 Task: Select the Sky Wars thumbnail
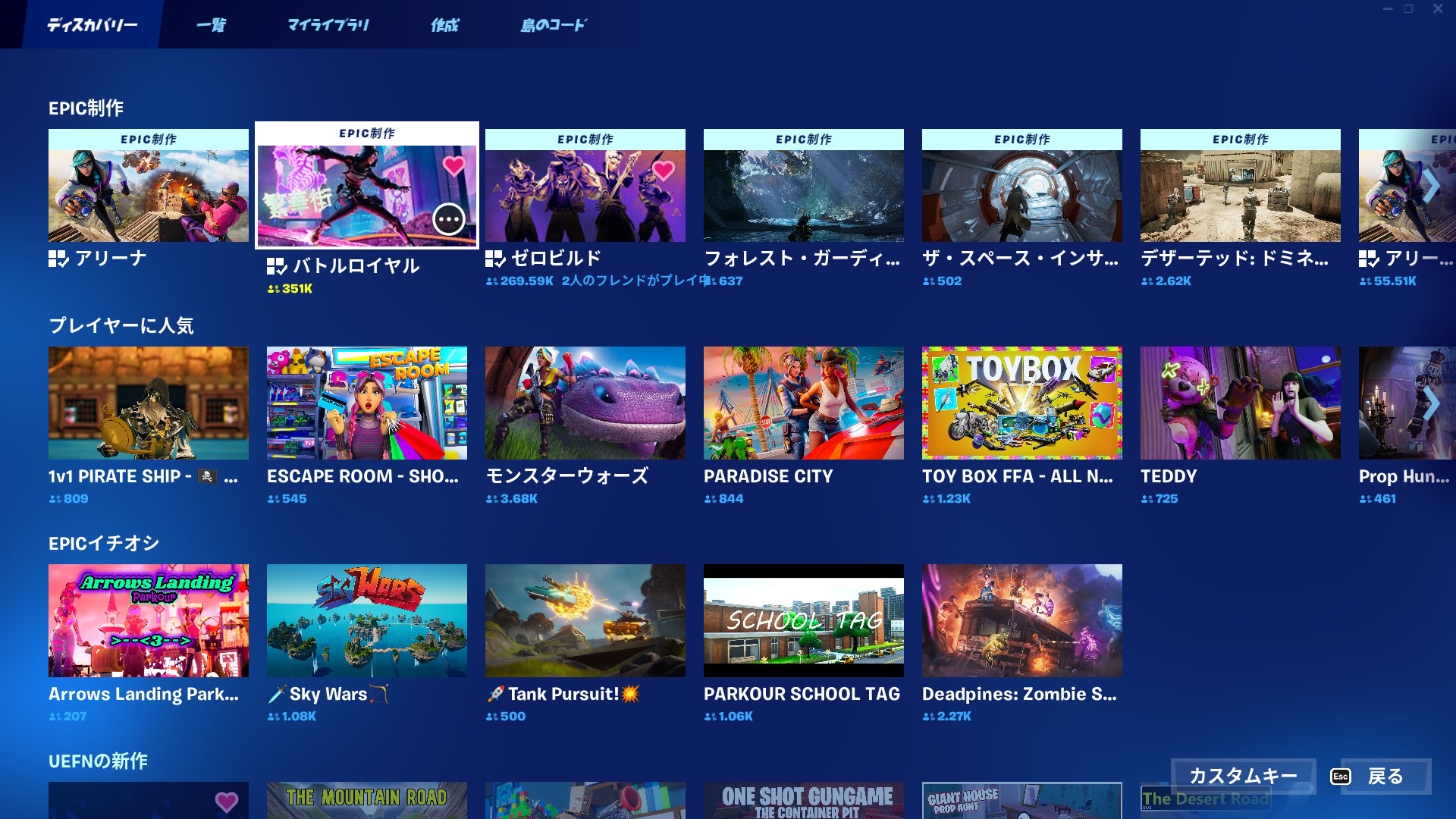(367, 620)
